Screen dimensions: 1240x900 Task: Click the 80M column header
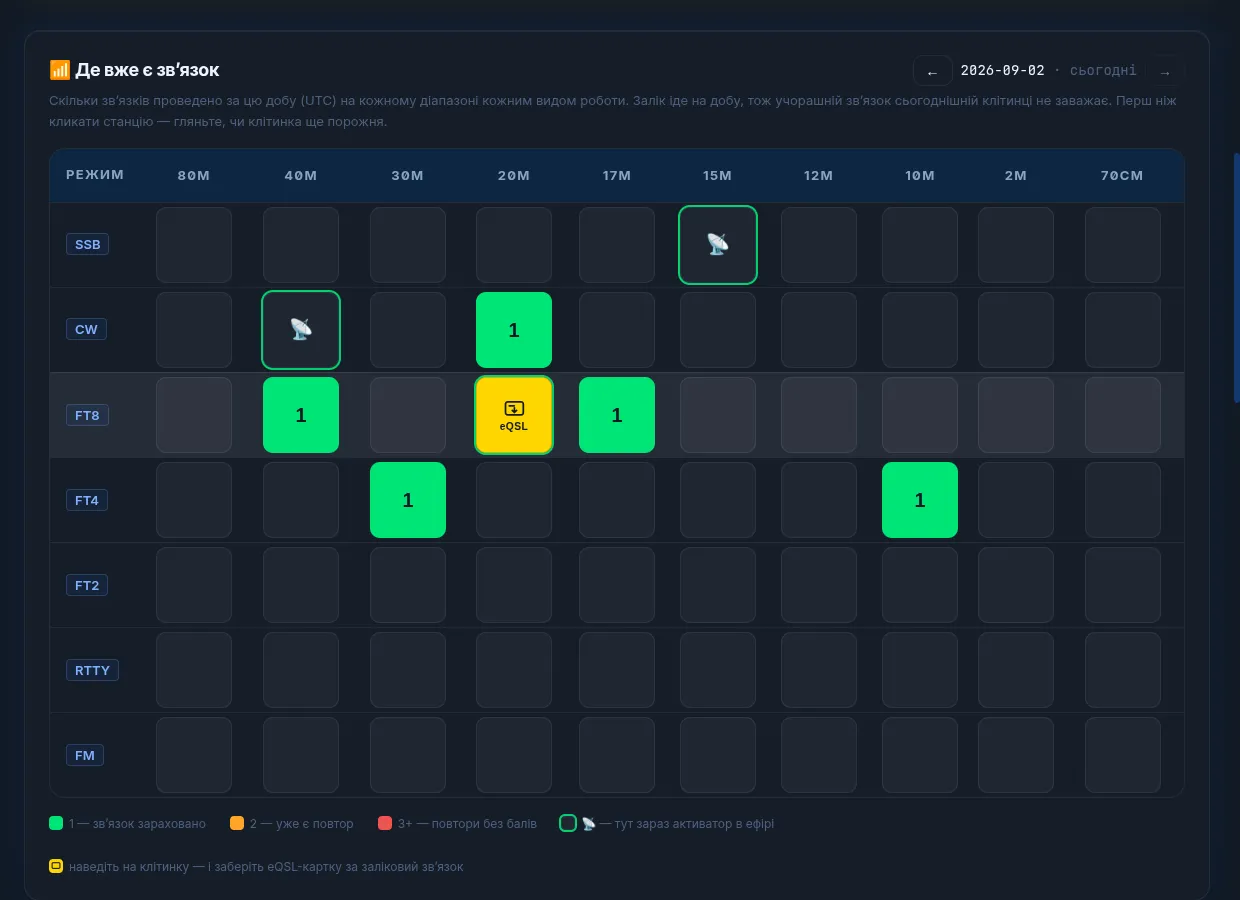tap(194, 176)
